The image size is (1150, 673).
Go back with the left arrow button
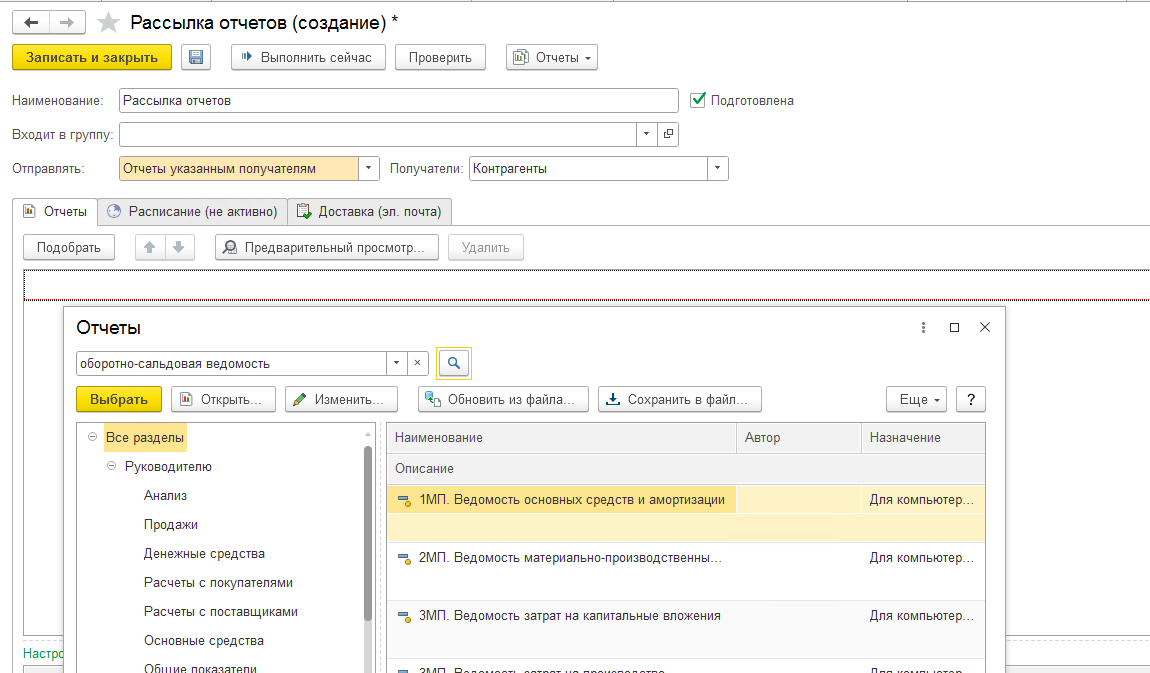tap(31, 23)
